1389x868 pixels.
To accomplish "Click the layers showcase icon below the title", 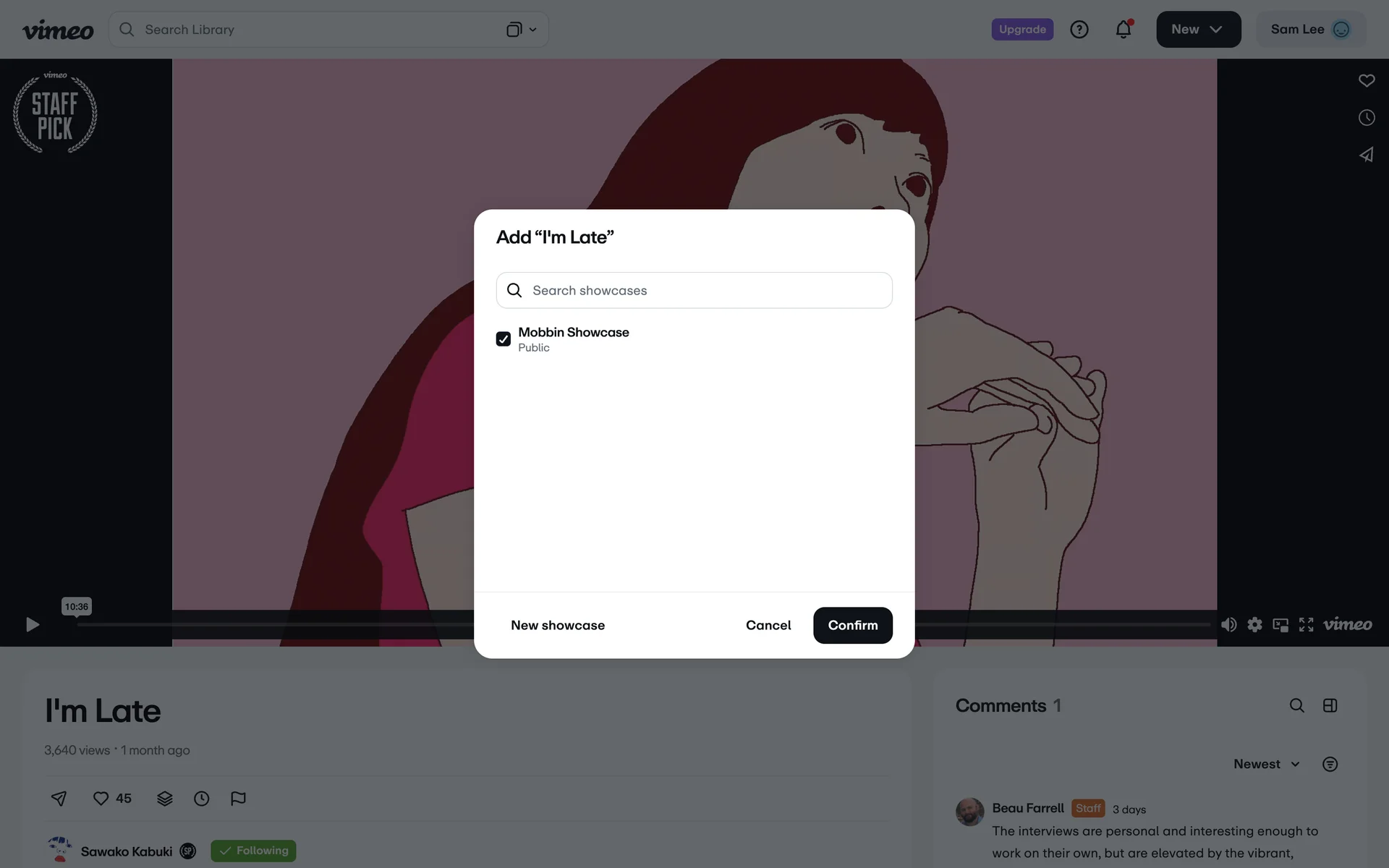I will tap(165, 799).
